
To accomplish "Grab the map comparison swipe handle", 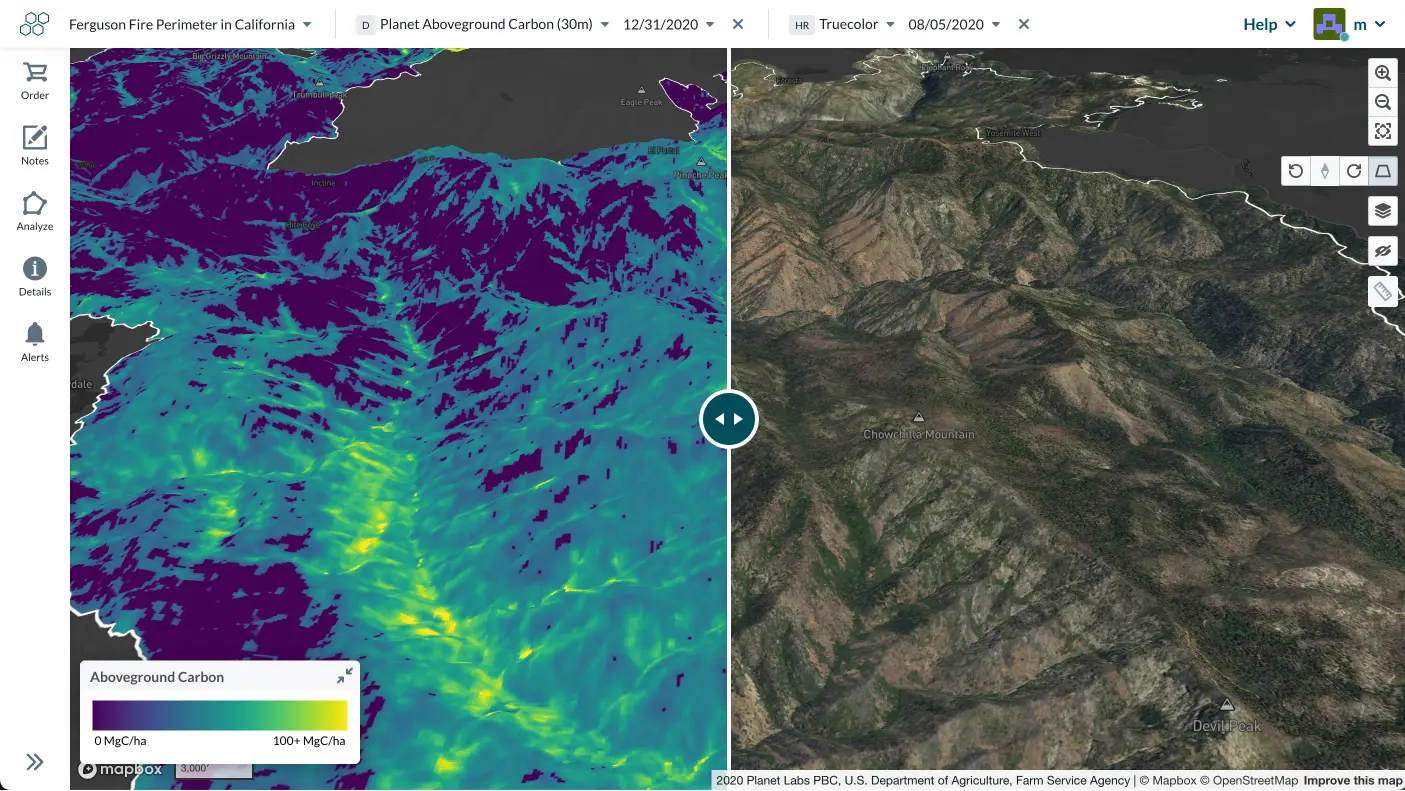I will click(729, 419).
